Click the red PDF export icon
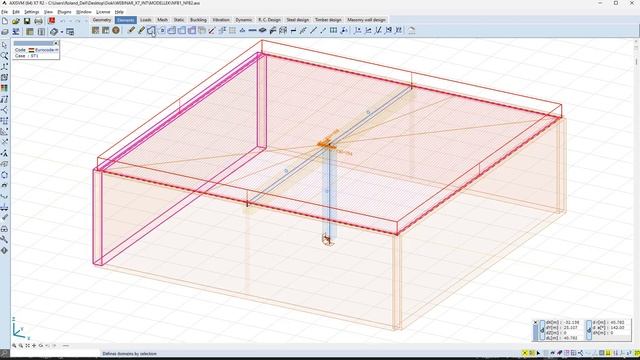640x360 pixels. click(x=52, y=20)
